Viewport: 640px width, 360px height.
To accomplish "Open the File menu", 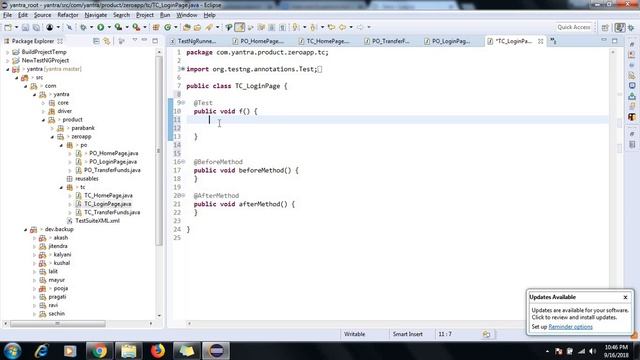I will [7, 15].
